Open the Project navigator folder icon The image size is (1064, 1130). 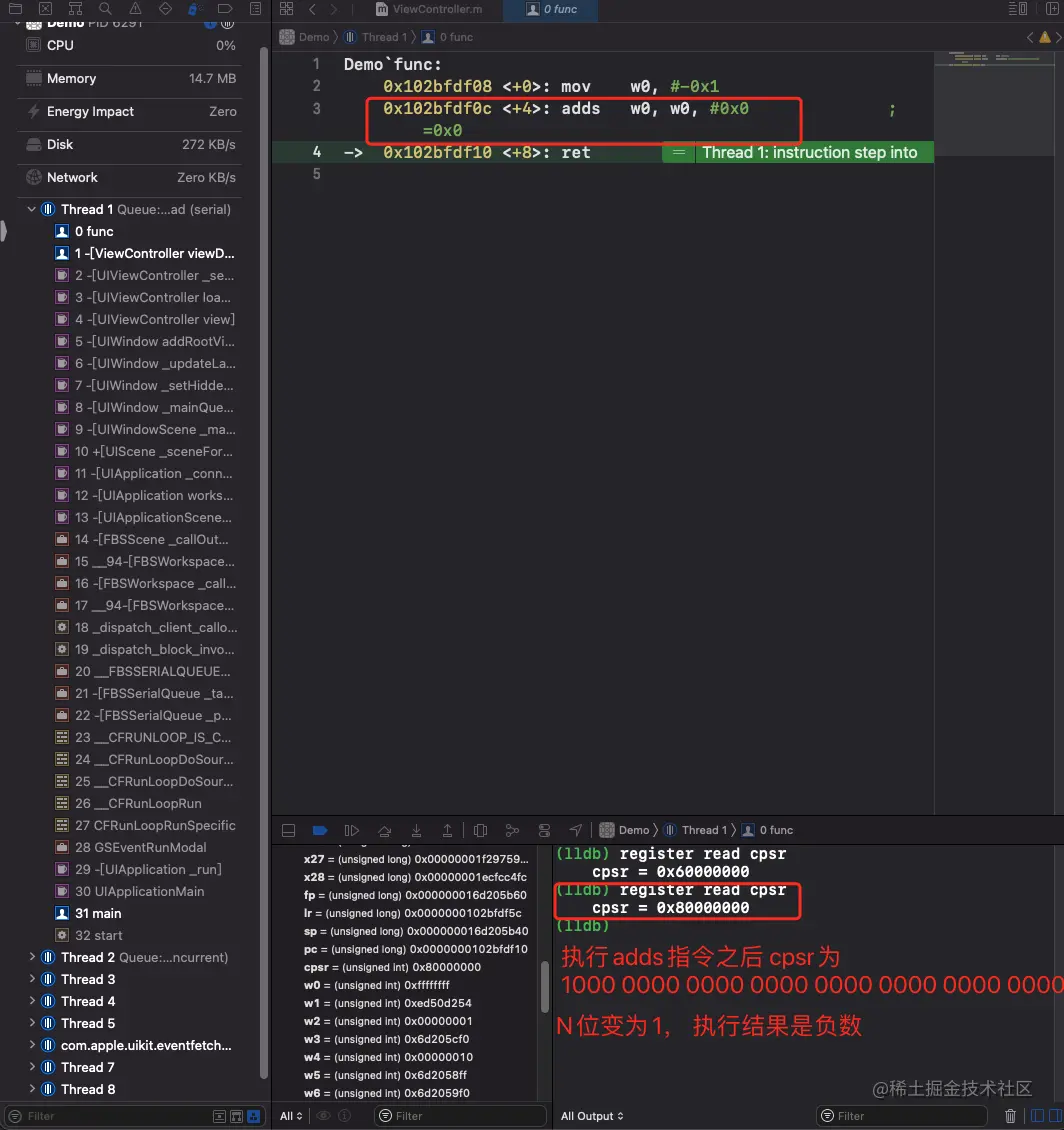[x=15, y=9]
